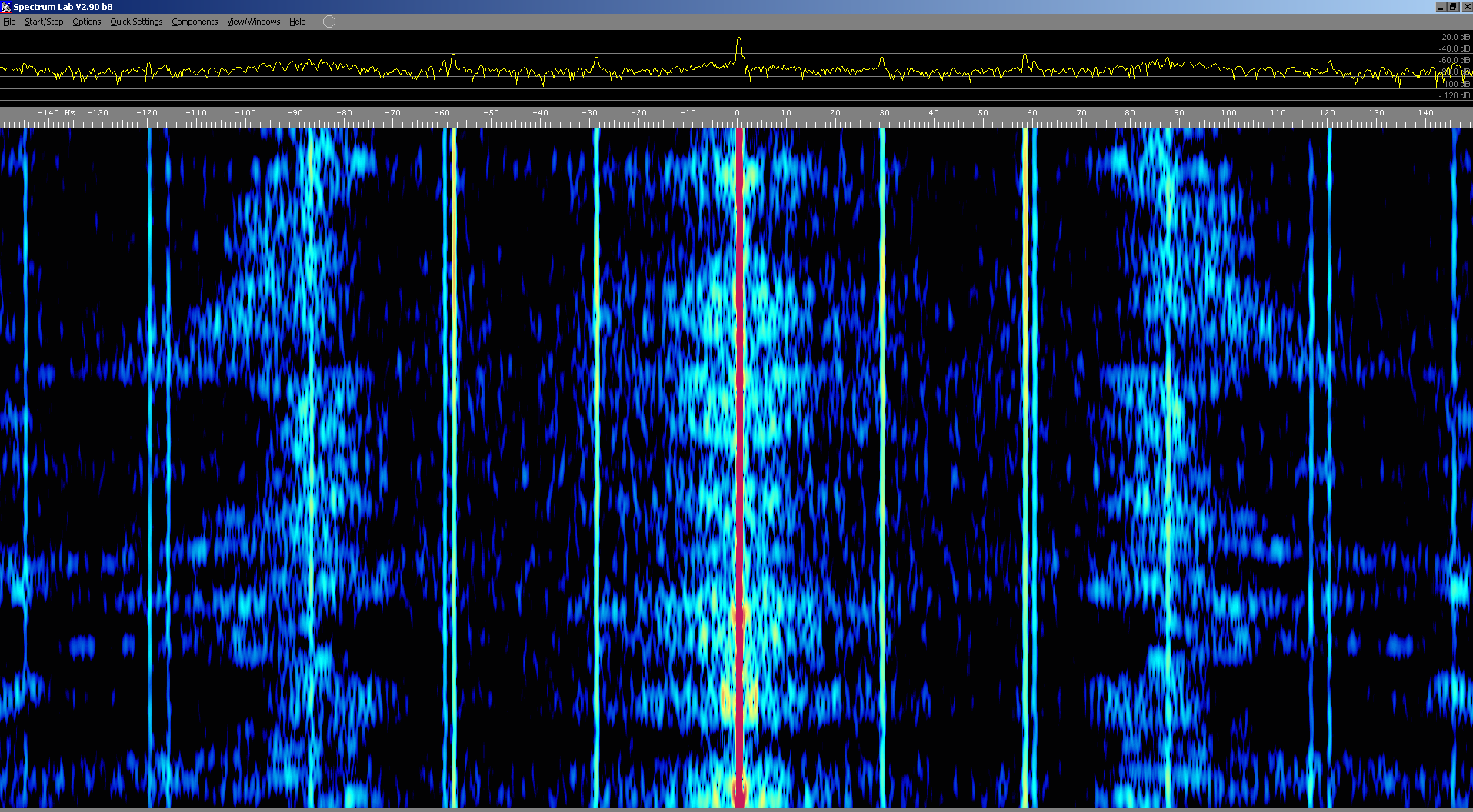Click the -60 Hz mark on frequency scale

442,113
